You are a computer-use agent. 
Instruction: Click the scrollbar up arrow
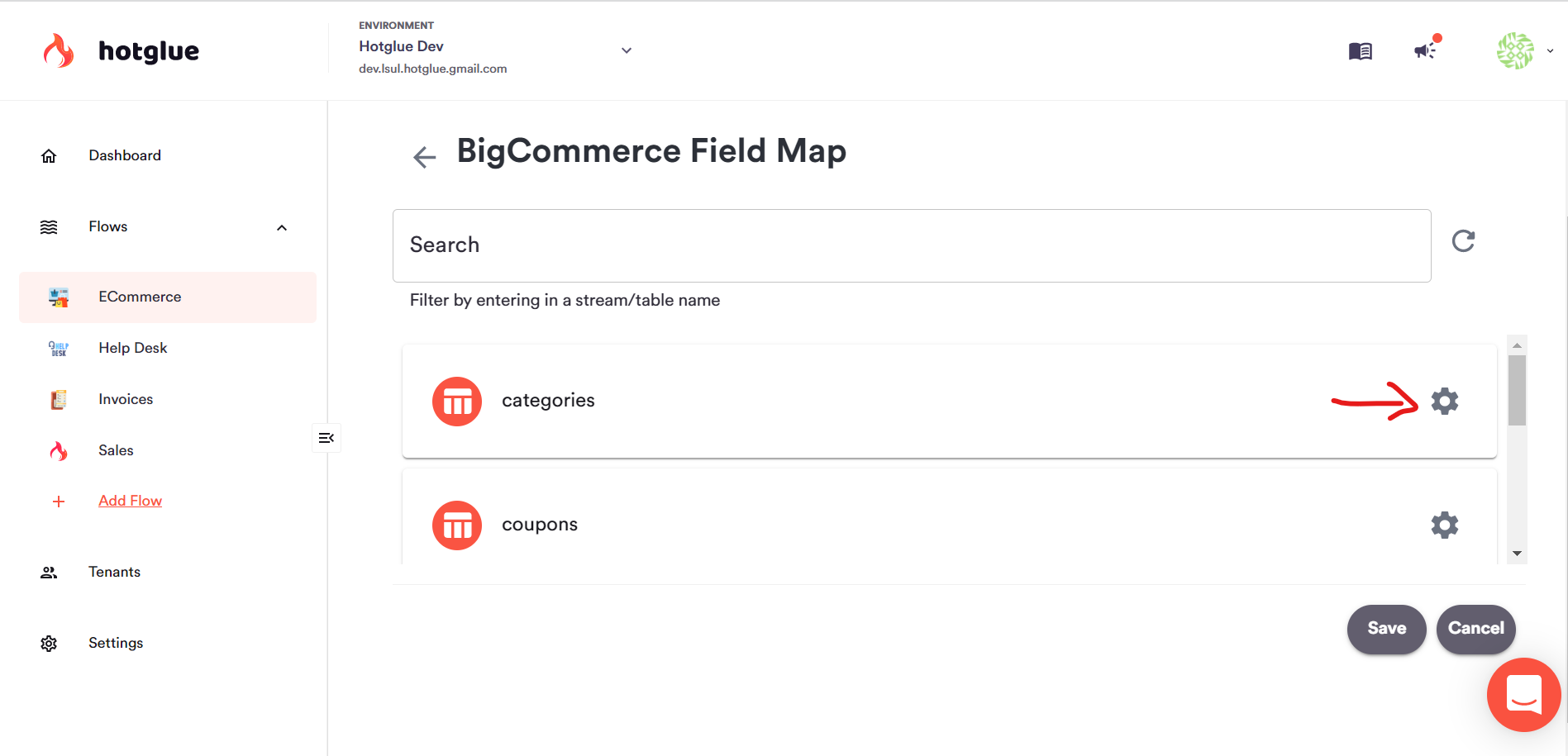[1517, 345]
